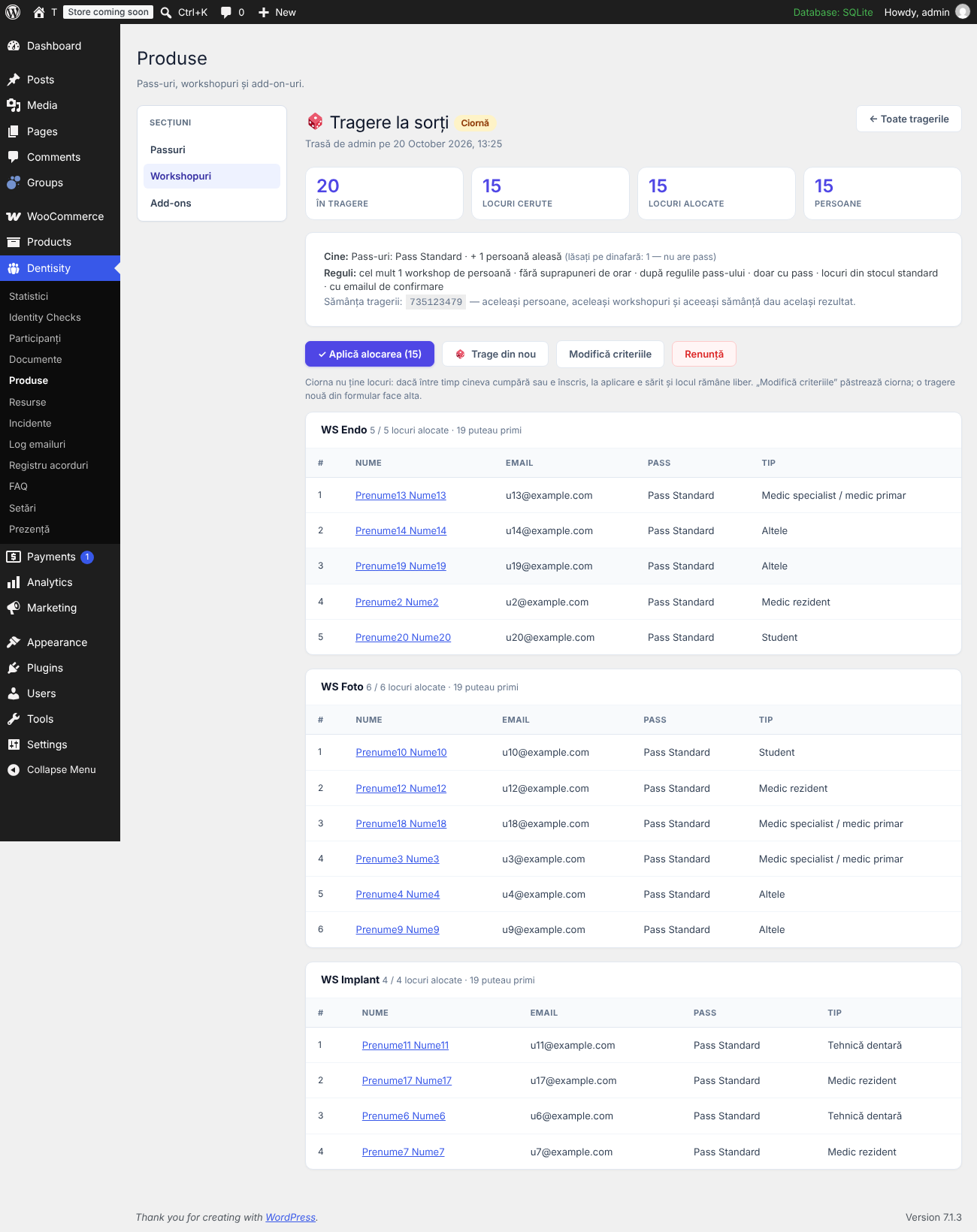Visit site via the home icon
The width and height of the screenshot is (977, 1232).
click(39, 12)
